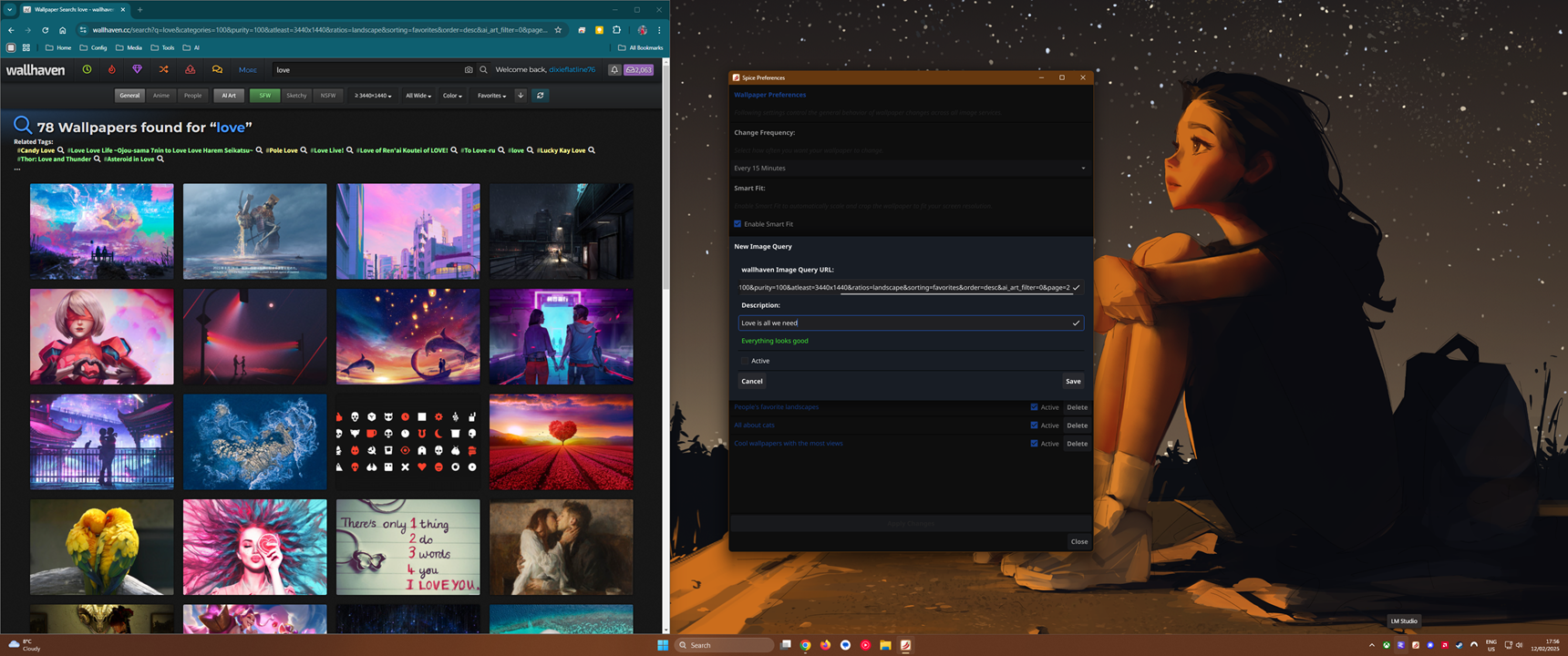Click the camera image-search icon in wallhaven
The height and width of the screenshot is (656, 1568).
click(469, 69)
